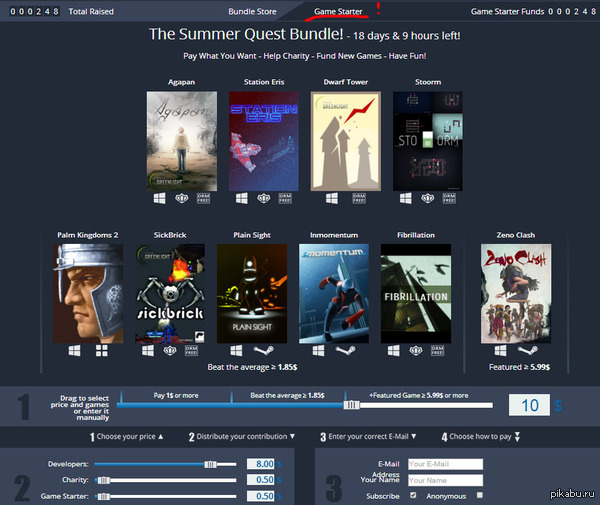Click the price amount field showing 10

pyautogui.click(x=529, y=405)
